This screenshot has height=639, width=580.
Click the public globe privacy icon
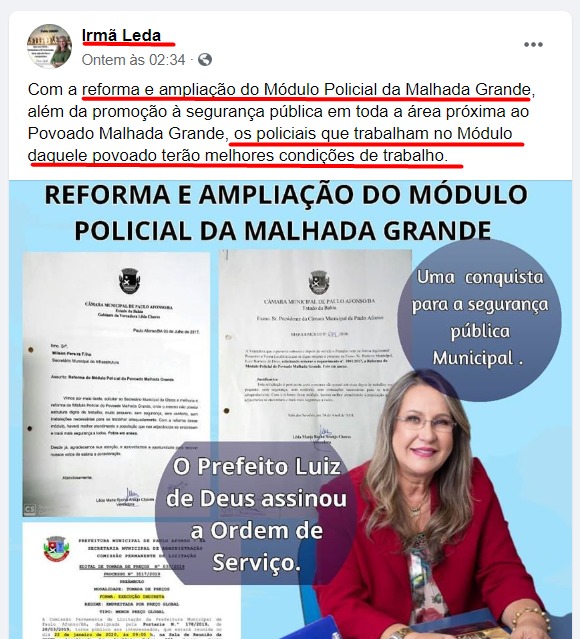click(205, 60)
